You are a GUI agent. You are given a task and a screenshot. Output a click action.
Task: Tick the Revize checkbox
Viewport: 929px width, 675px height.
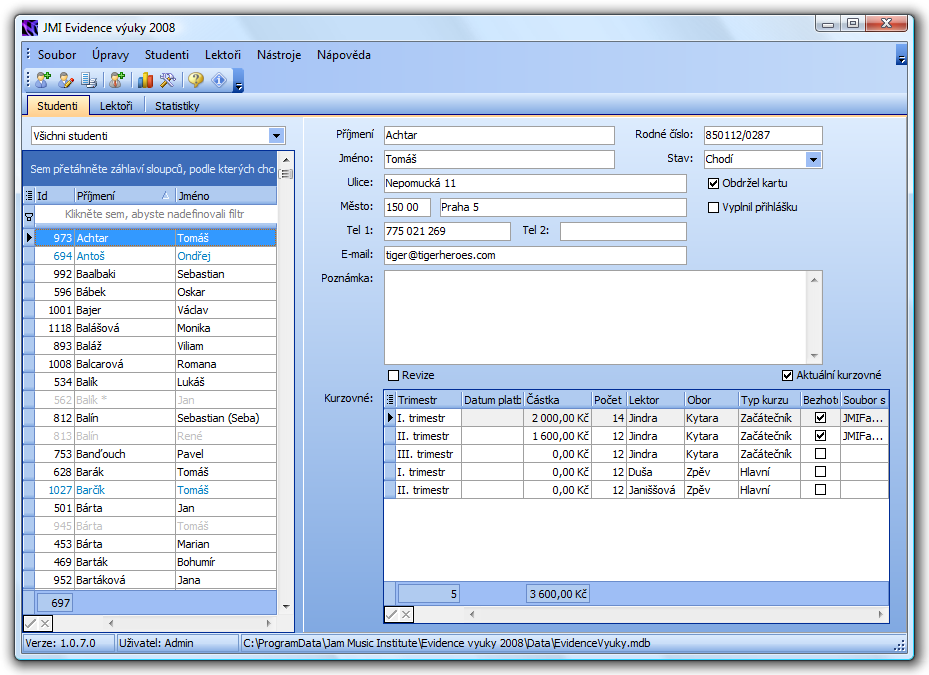point(393,375)
